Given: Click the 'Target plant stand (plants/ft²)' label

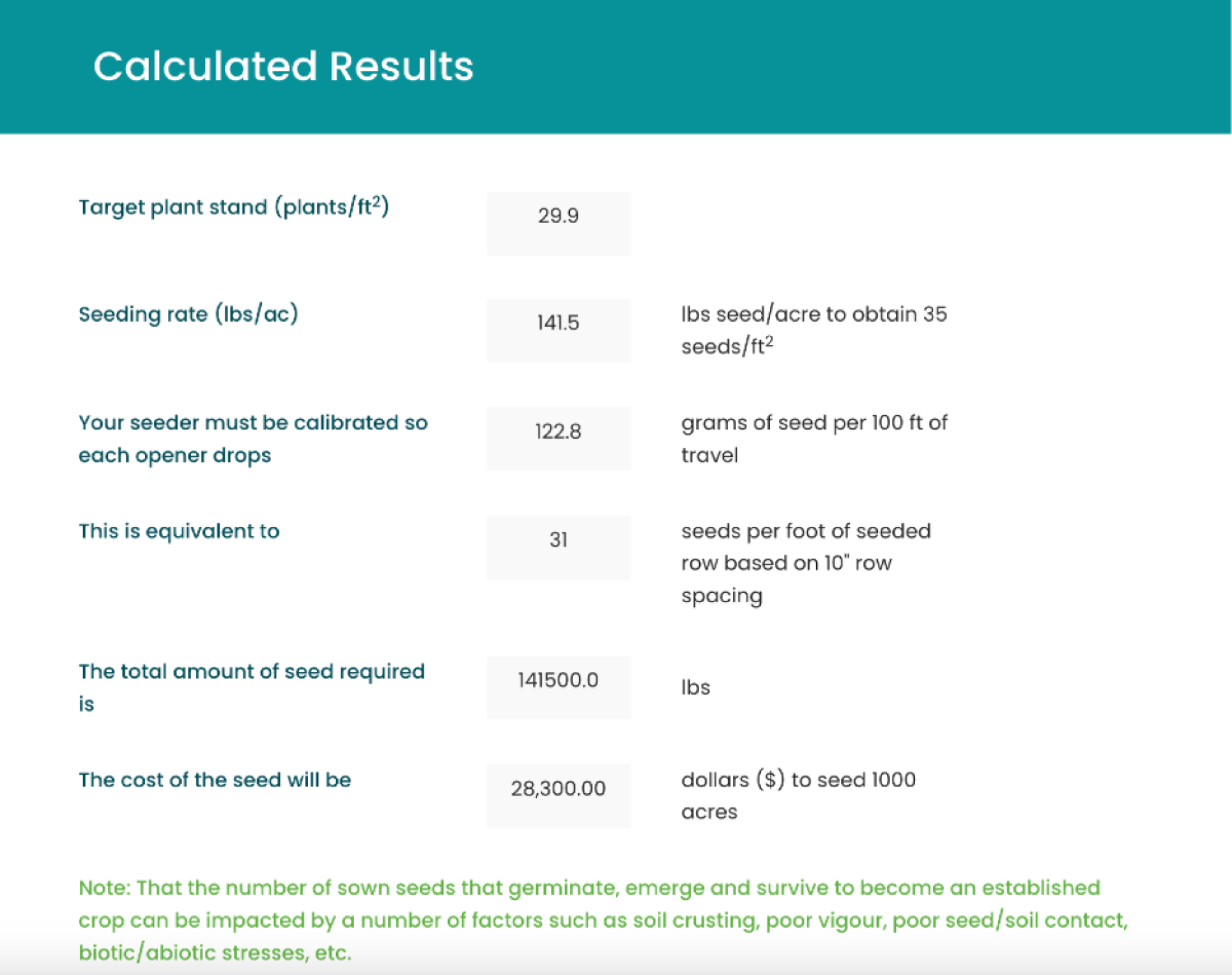Looking at the screenshot, I should pyautogui.click(x=233, y=207).
